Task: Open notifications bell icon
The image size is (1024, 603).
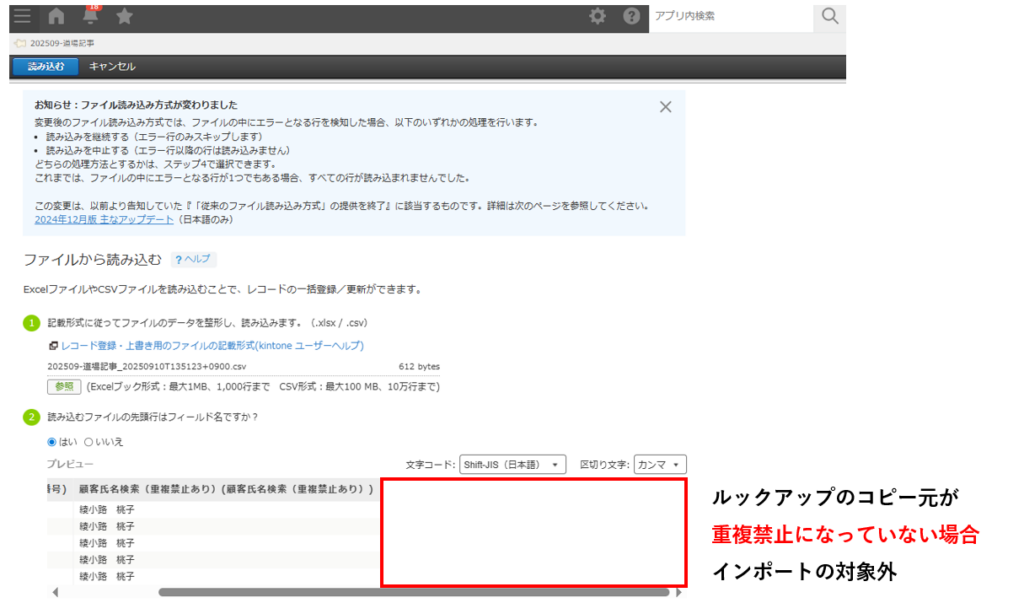Action: (x=91, y=16)
